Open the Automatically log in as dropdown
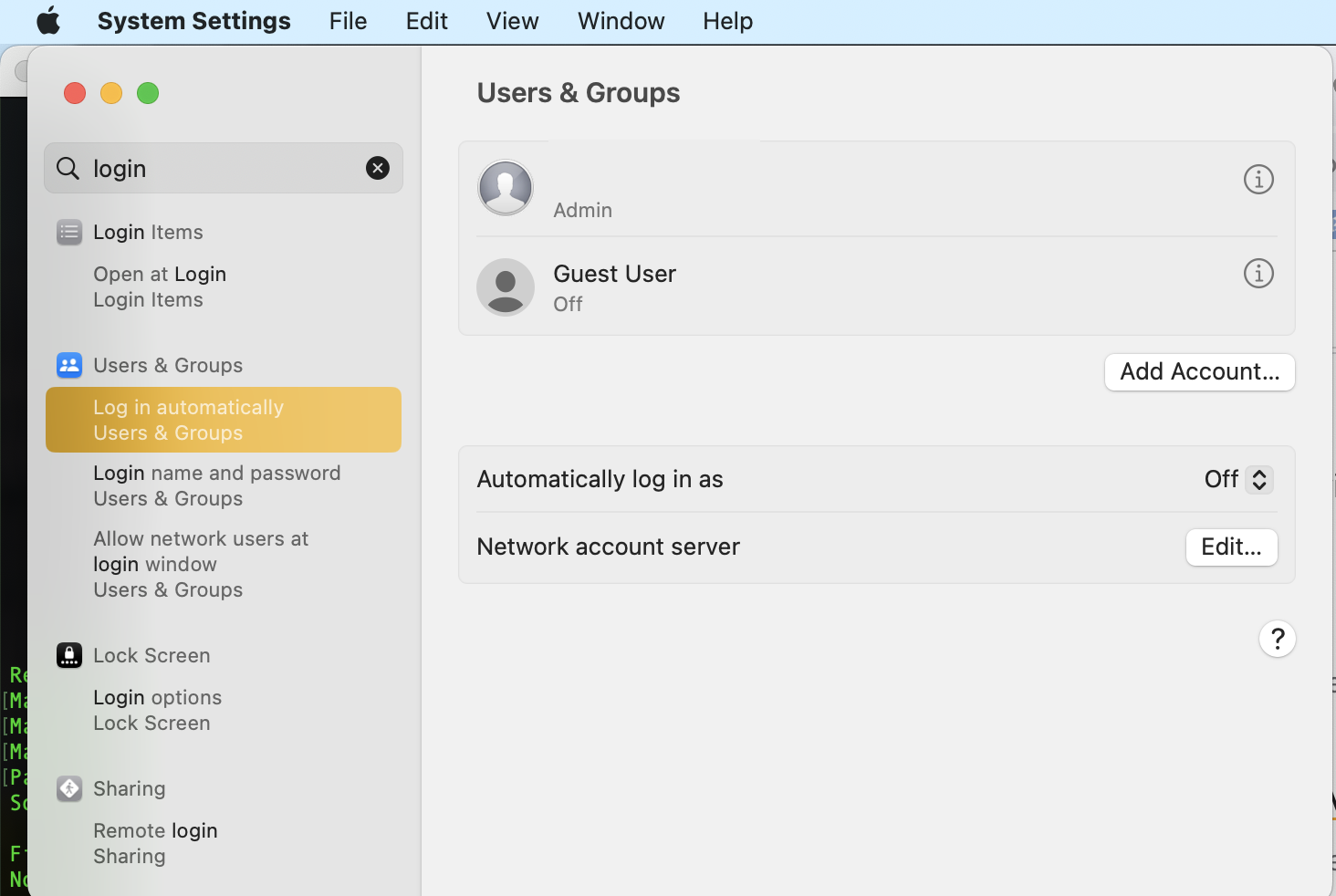The image size is (1336, 896). pyautogui.click(x=1237, y=480)
